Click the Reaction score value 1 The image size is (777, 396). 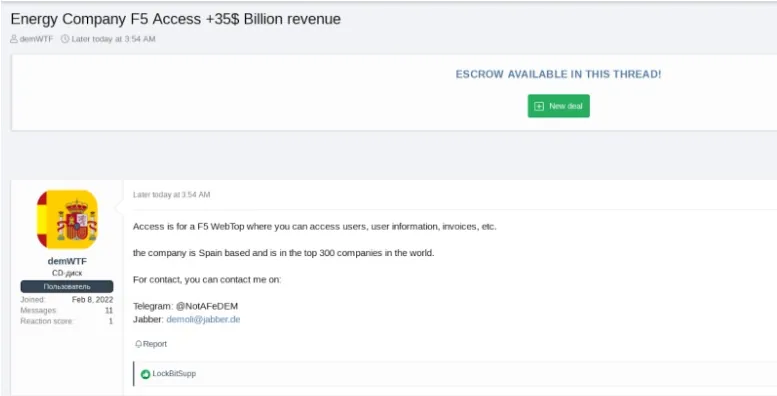[111, 321]
